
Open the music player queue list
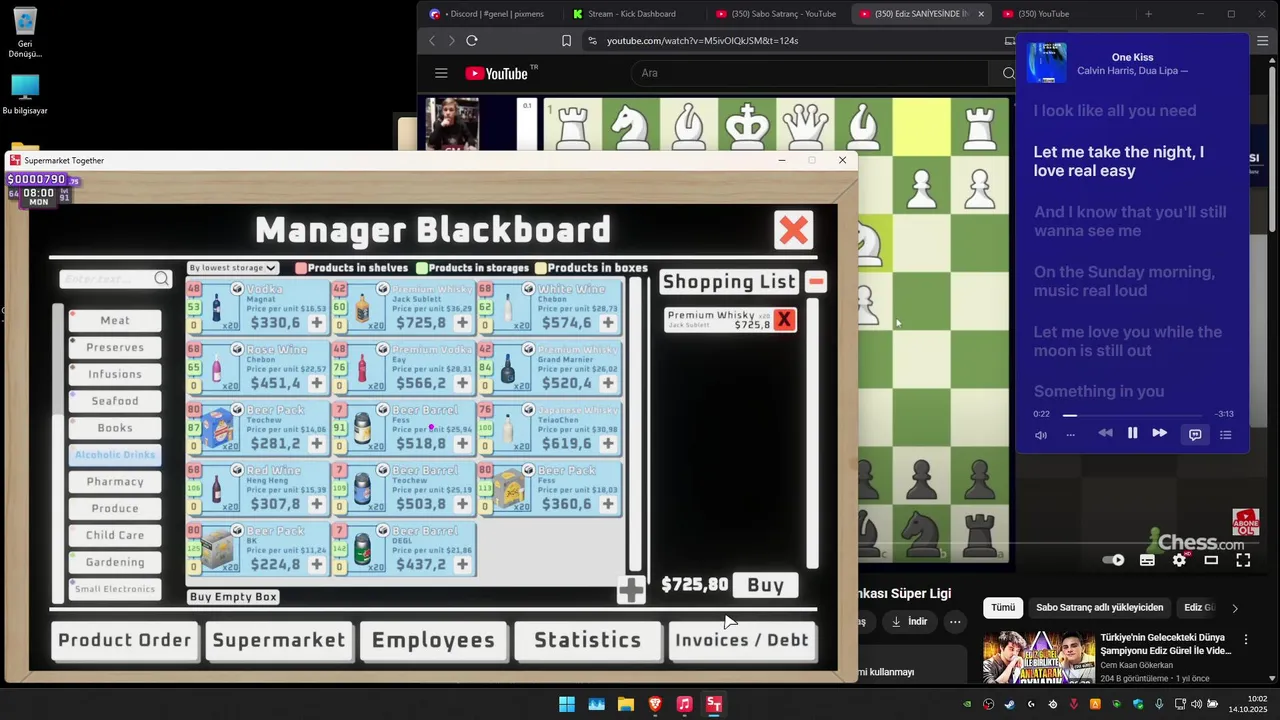coord(1226,434)
